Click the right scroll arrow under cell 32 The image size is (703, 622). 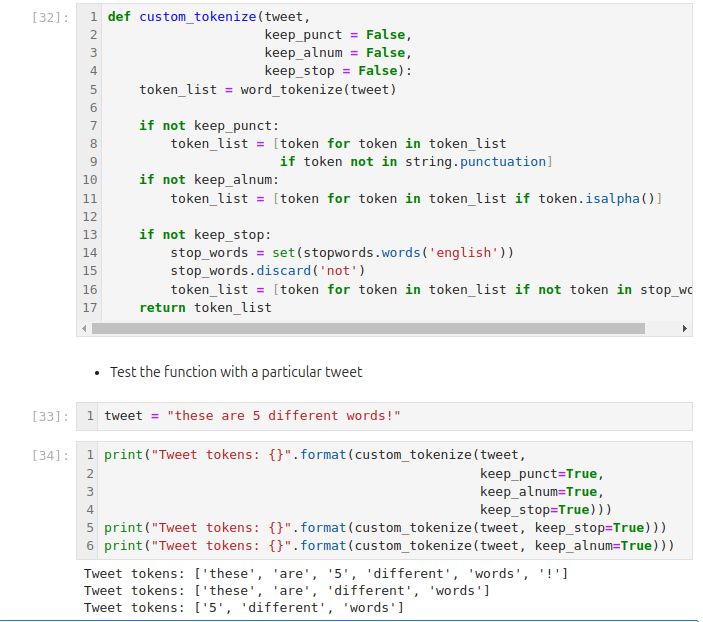click(685, 328)
